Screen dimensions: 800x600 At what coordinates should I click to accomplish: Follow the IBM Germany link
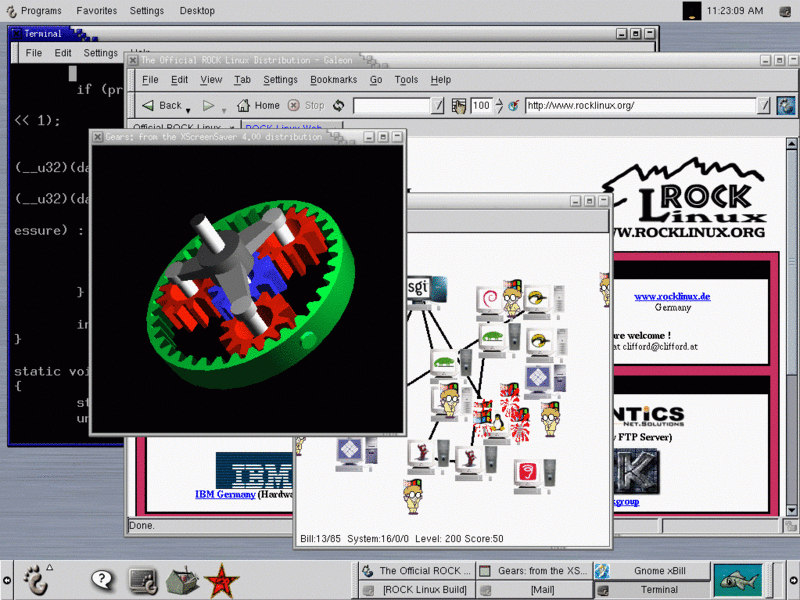[225, 494]
